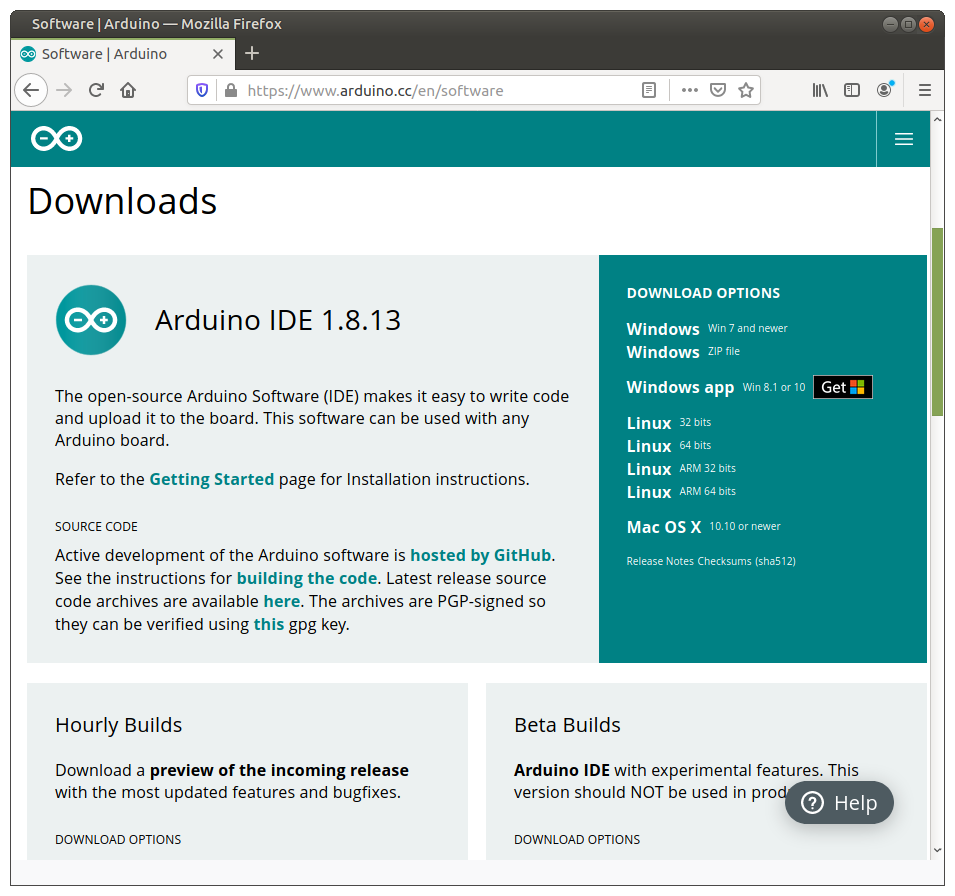Open the Firefox library icon
Image resolution: width=955 pixels, height=896 pixels.
click(x=820, y=90)
